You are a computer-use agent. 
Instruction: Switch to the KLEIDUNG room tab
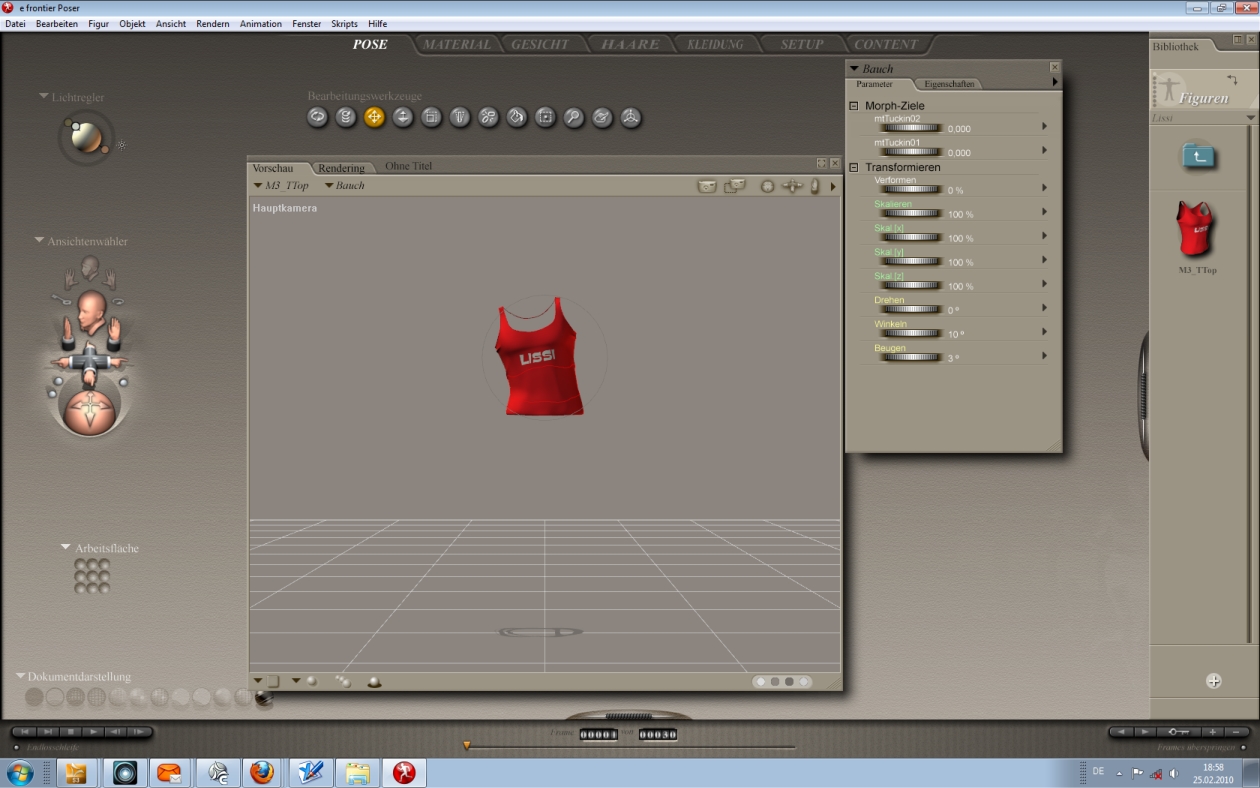click(x=715, y=44)
